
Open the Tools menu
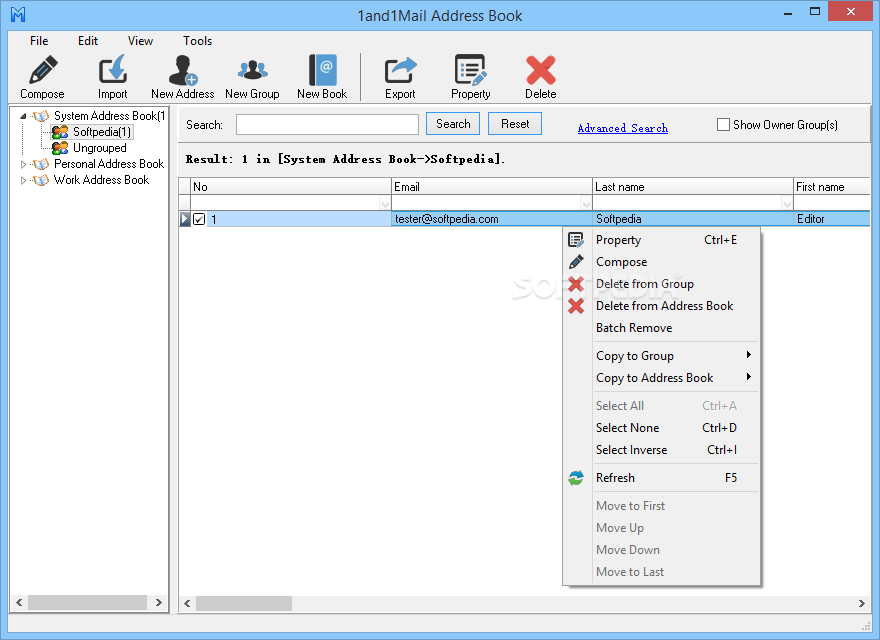197,41
